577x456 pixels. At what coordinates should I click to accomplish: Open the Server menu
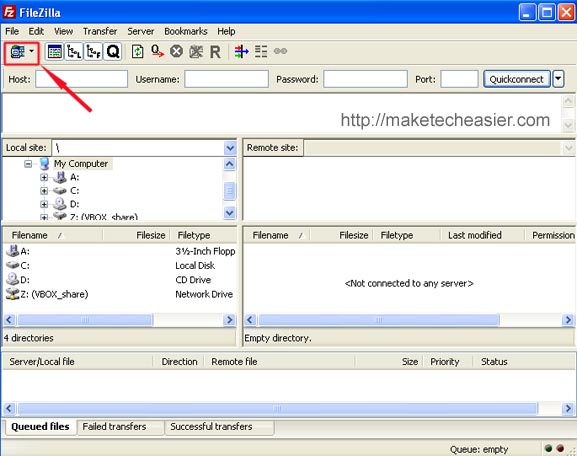click(x=141, y=31)
